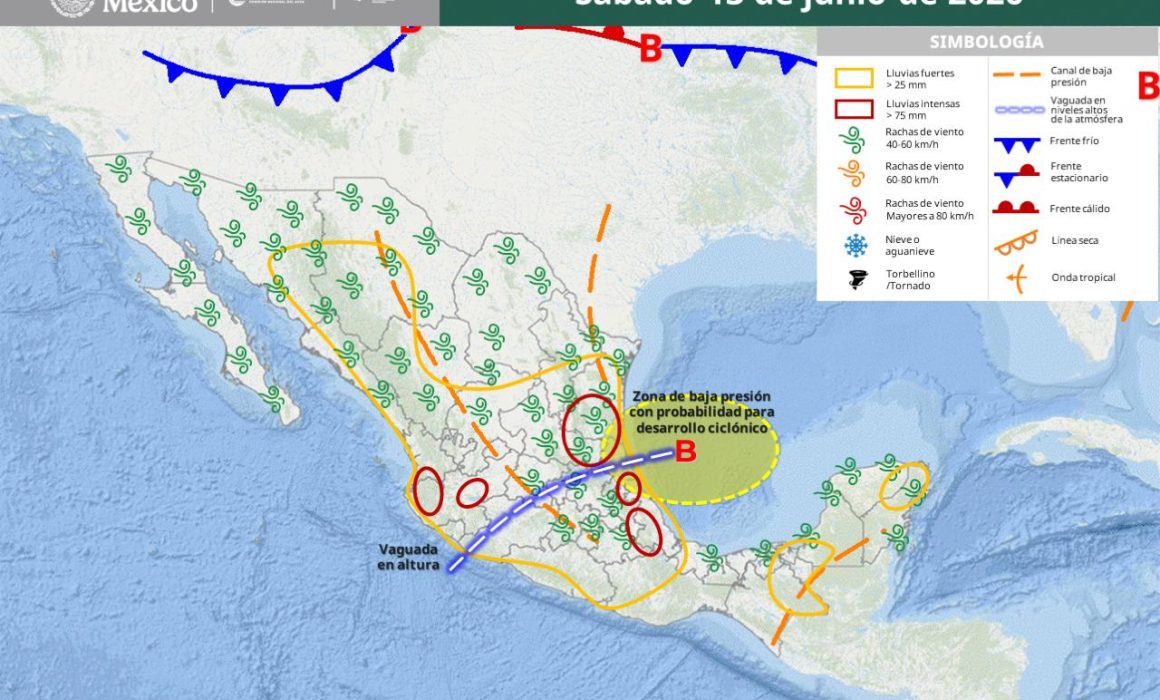Click the Onda tropical legend symbol
1160x700 pixels.
(1016, 278)
